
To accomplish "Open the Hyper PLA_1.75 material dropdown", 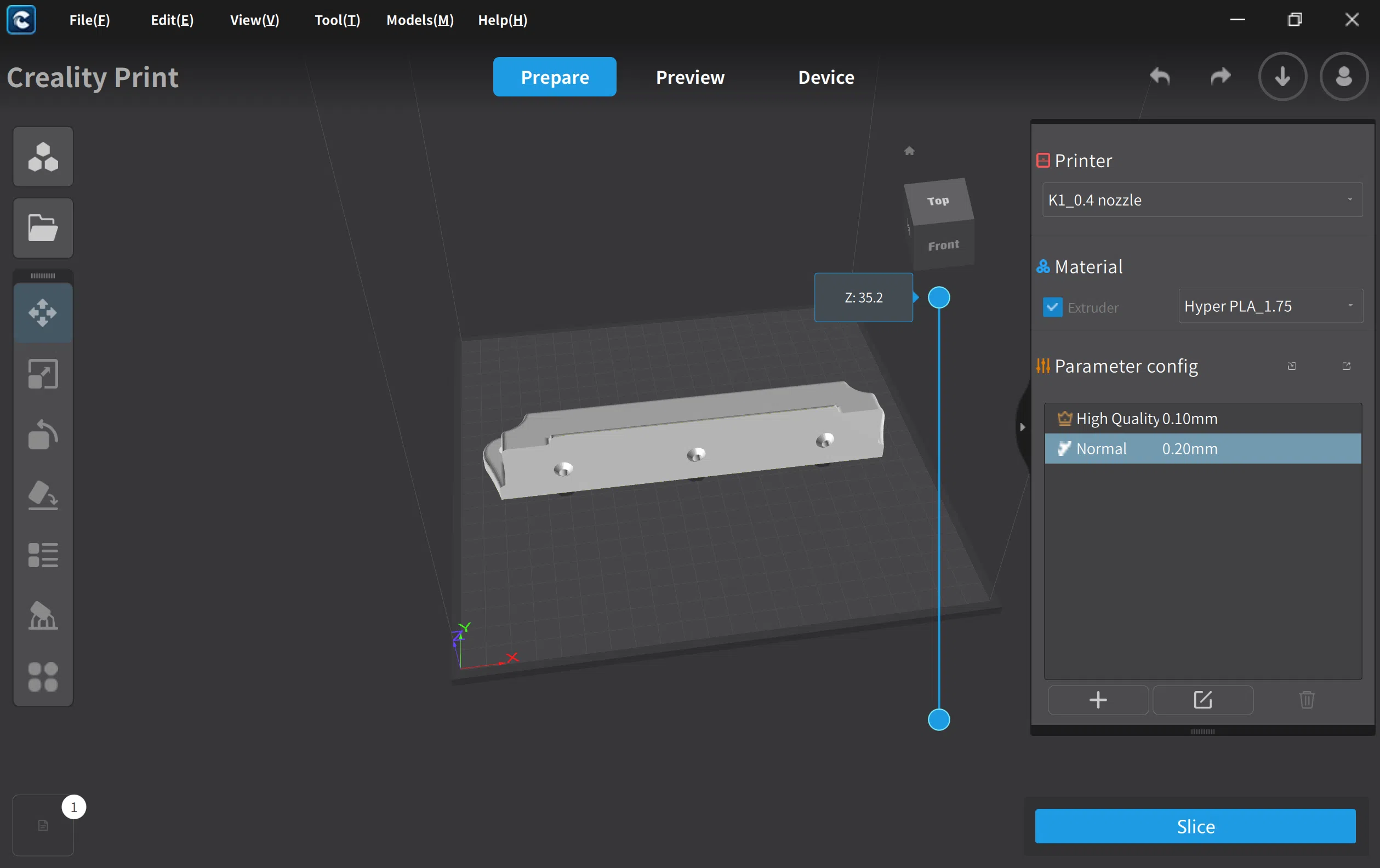I will pyautogui.click(x=1270, y=306).
